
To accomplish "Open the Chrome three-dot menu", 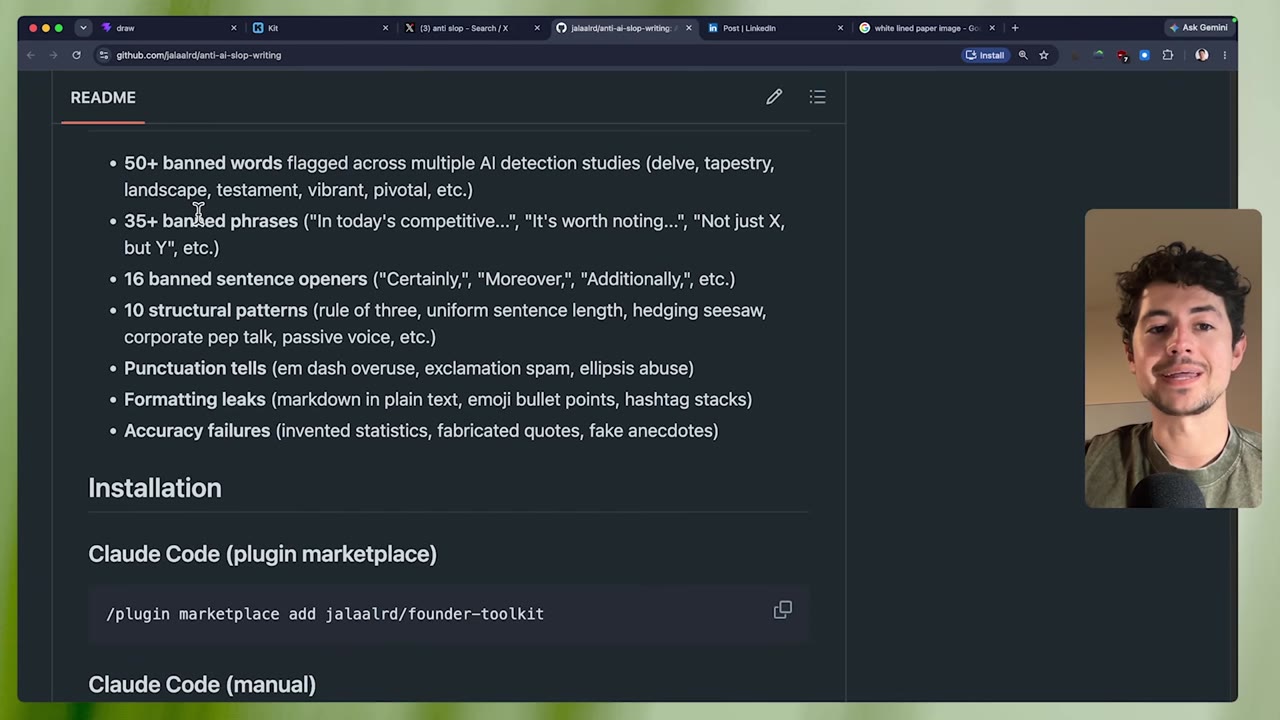I will click(x=1224, y=55).
